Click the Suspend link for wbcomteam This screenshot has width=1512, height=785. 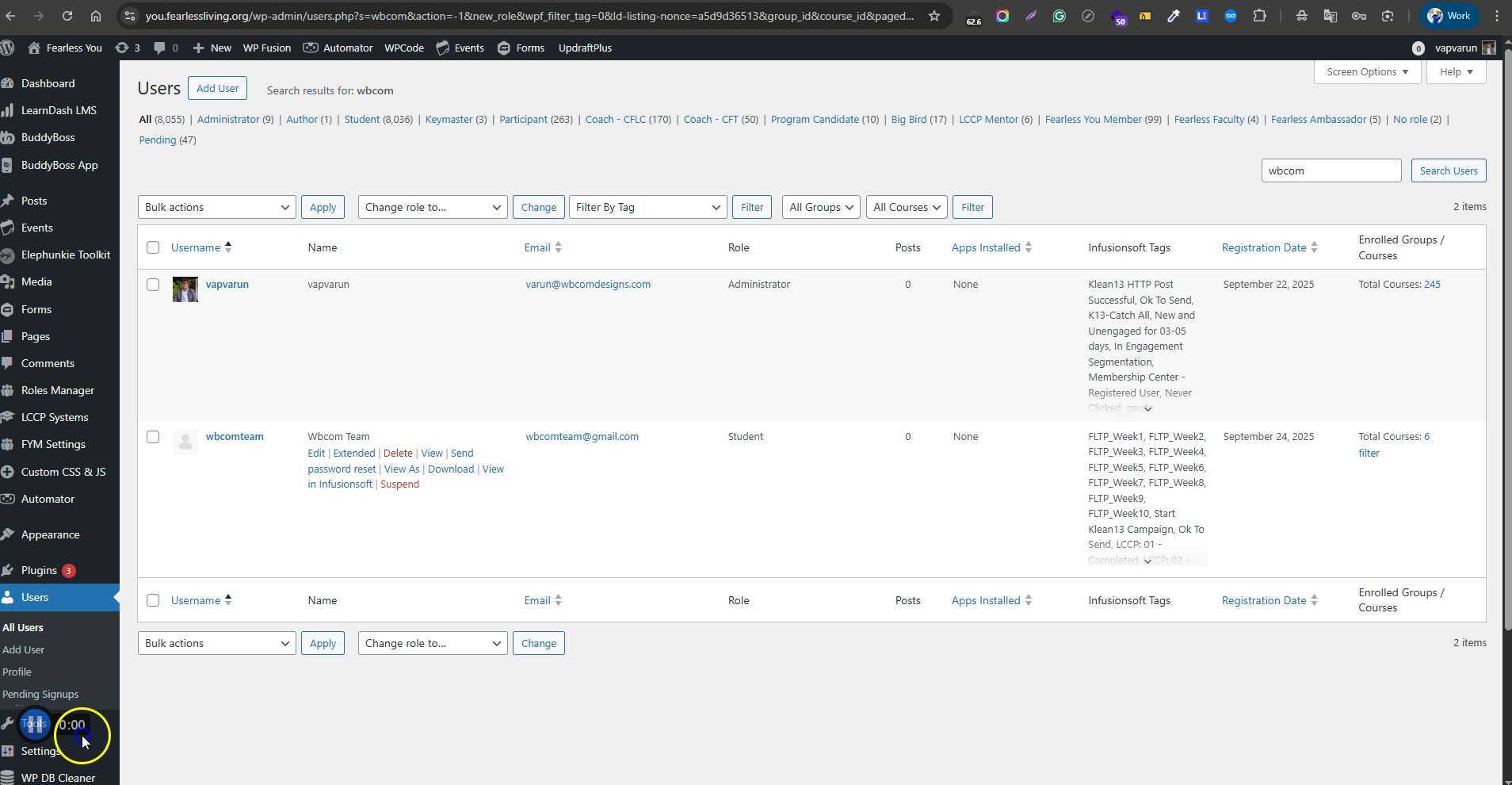tap(399, 484)
